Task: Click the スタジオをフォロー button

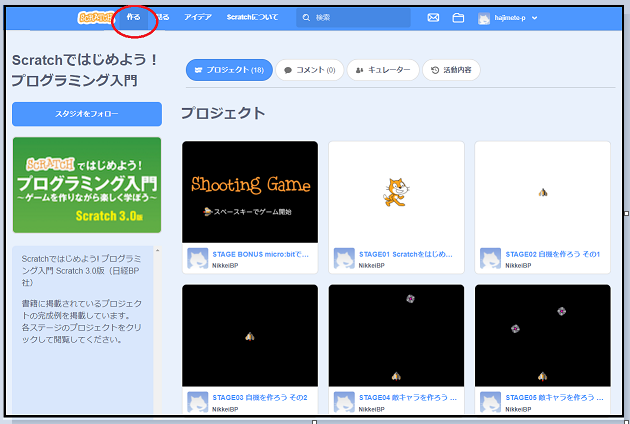Action: (x=87, y=114)
